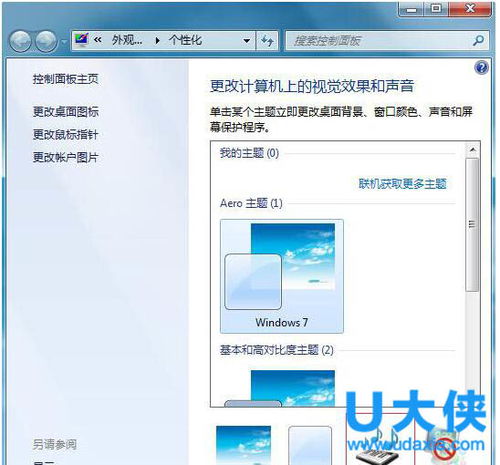Click the Forward navigation arrow
The width and height of the screenshot is (500, 465).
tap(46, 41)
